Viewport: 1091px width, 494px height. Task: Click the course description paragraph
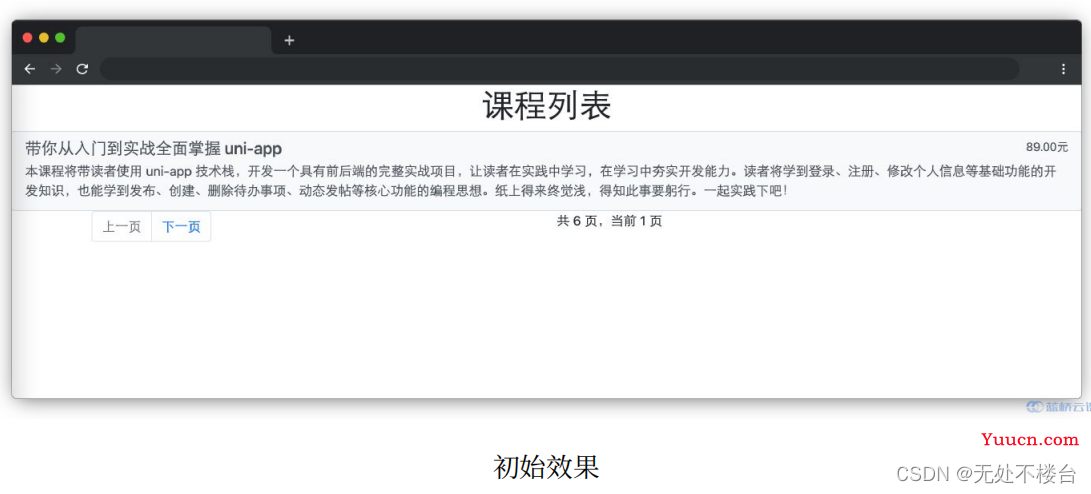[541, 181]
